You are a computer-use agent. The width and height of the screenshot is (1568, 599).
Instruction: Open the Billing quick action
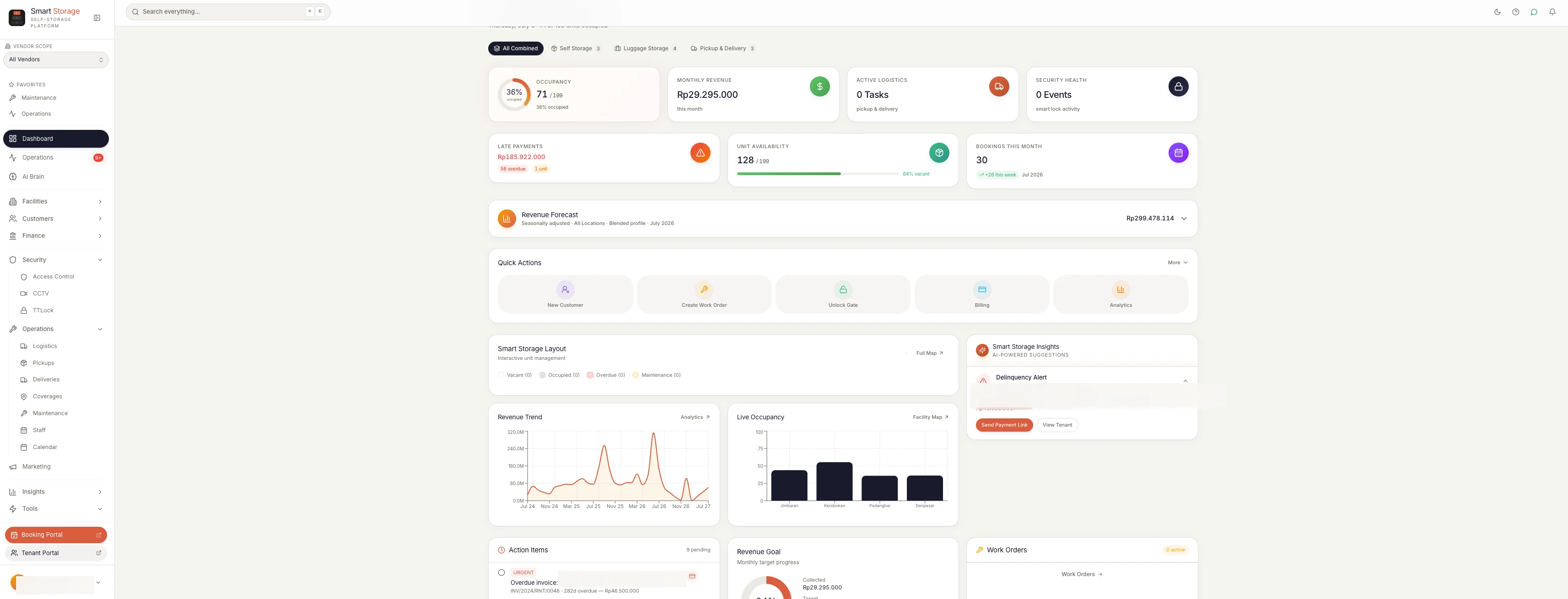981,294
